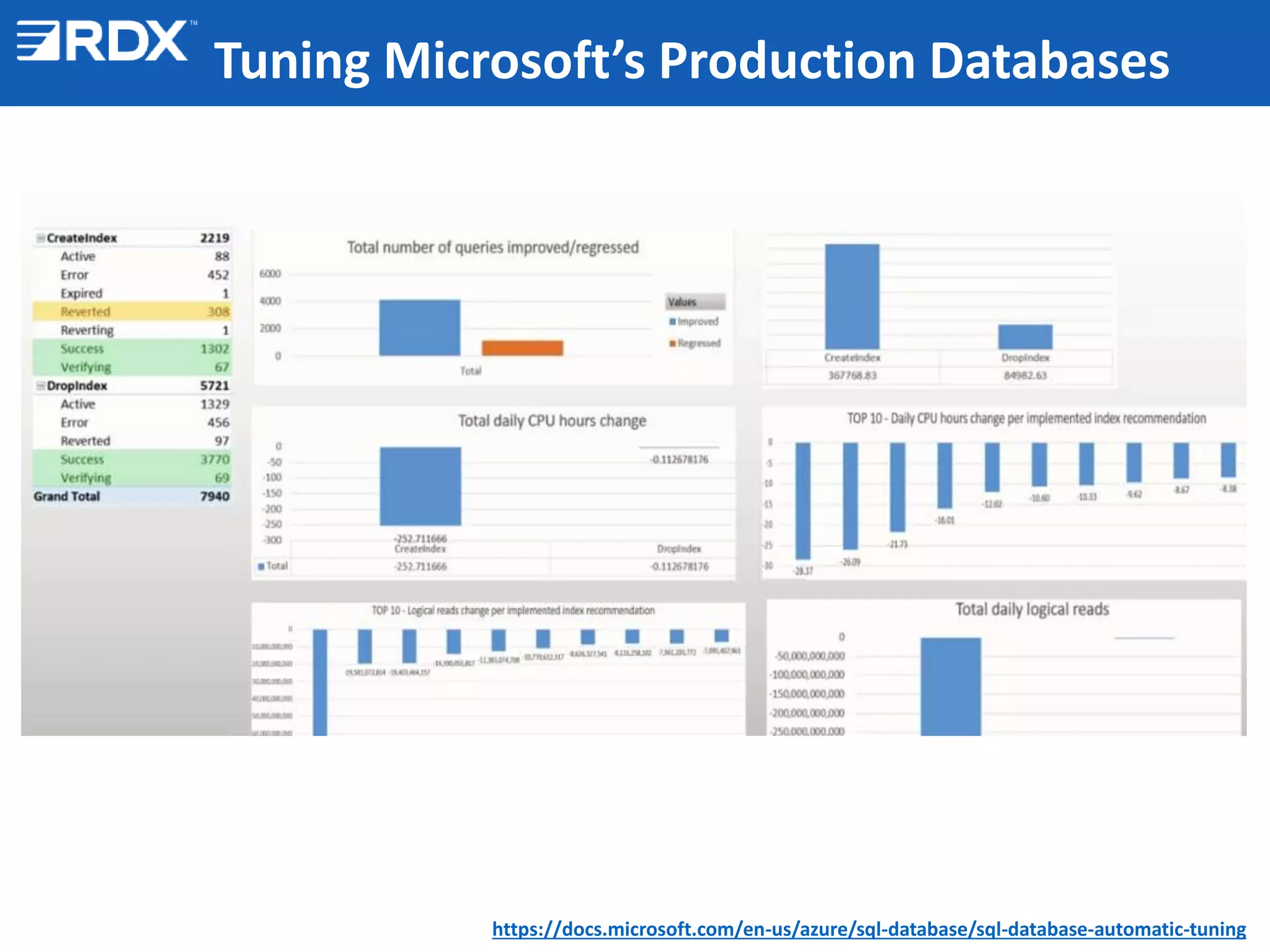Collapse the DropIndex pivot group
Viewport: 1270px width, 952px height.
(40, 386)
